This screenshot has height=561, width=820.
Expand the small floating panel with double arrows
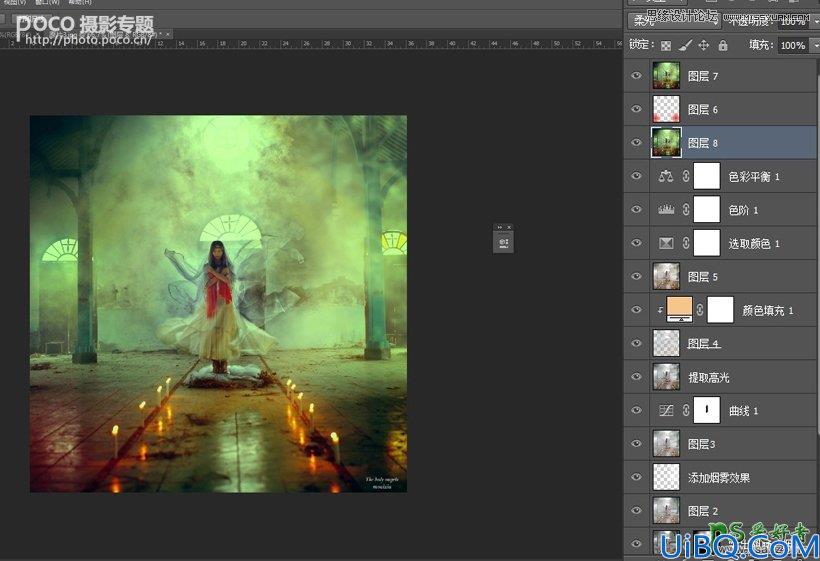point(499,227)
